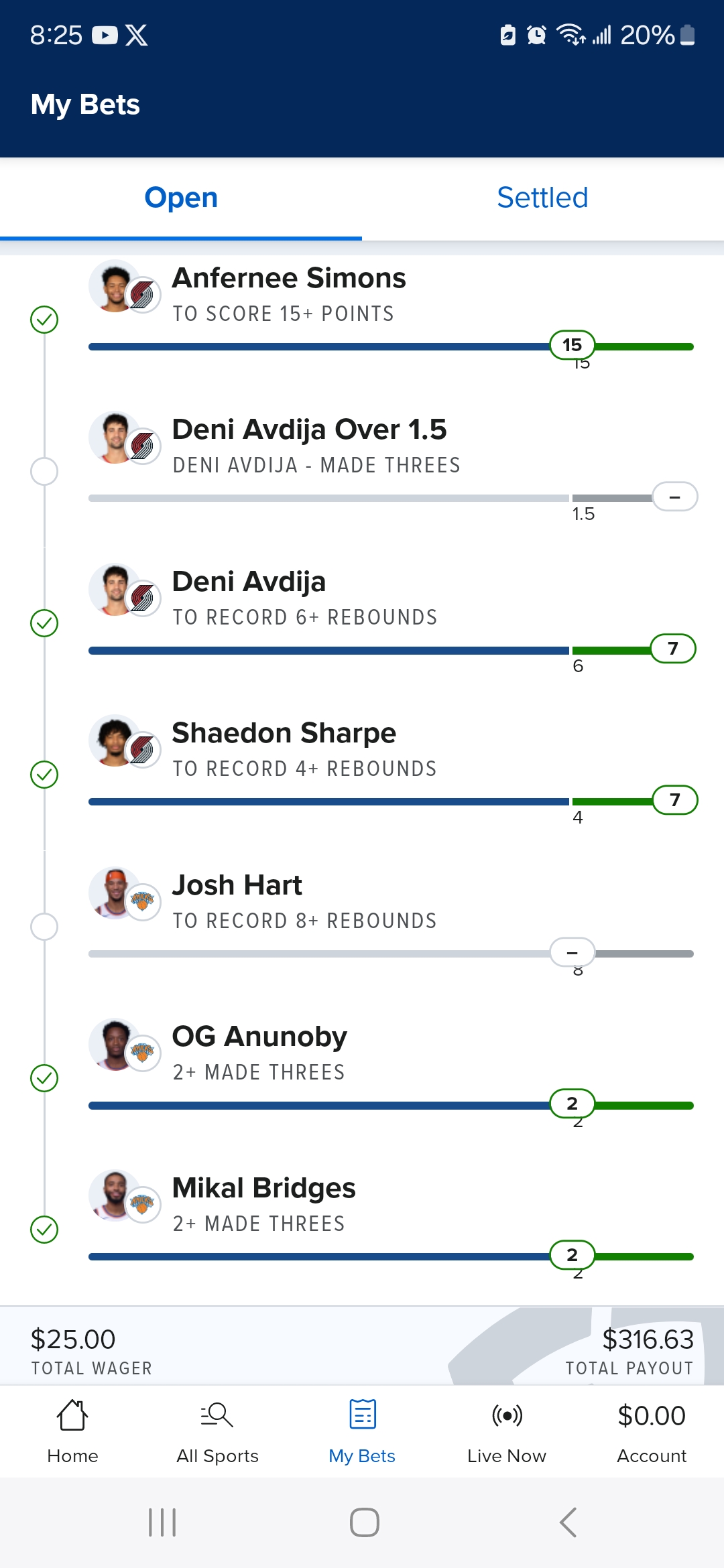
Task: Tap empty status circle beside Josh Hart
Action: 44,927
